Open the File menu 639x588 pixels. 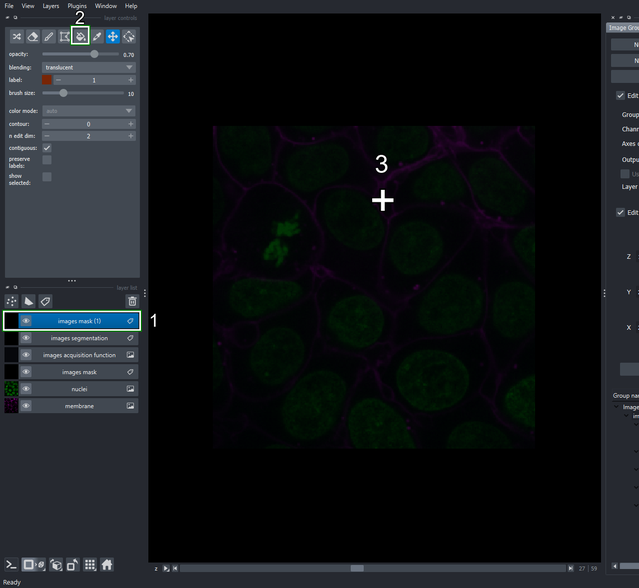click(x=9, y=6)
